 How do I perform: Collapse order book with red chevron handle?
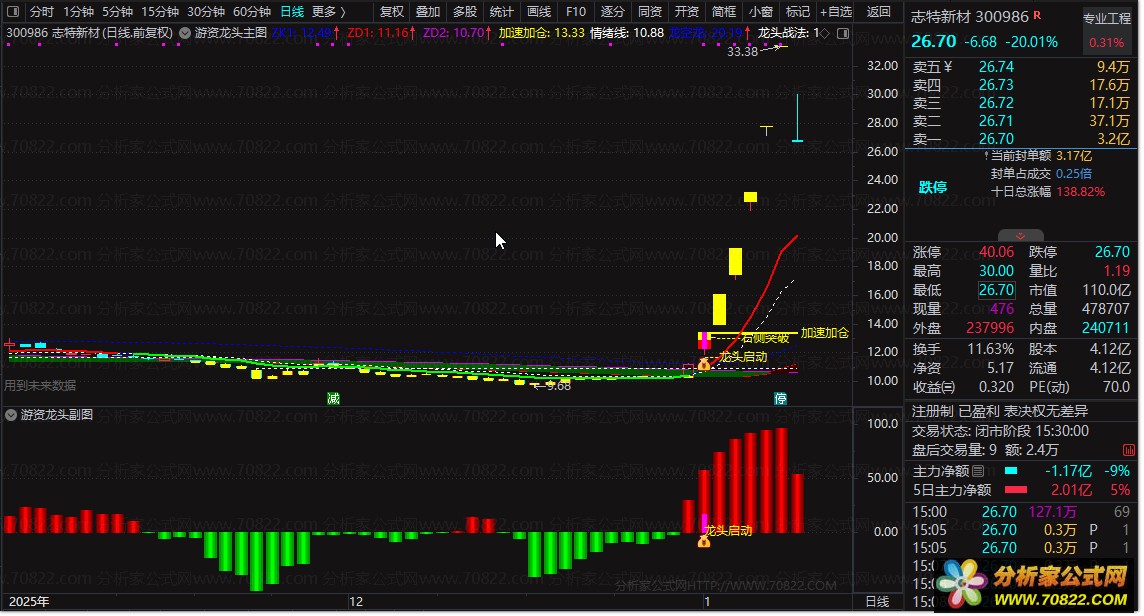1020,236
